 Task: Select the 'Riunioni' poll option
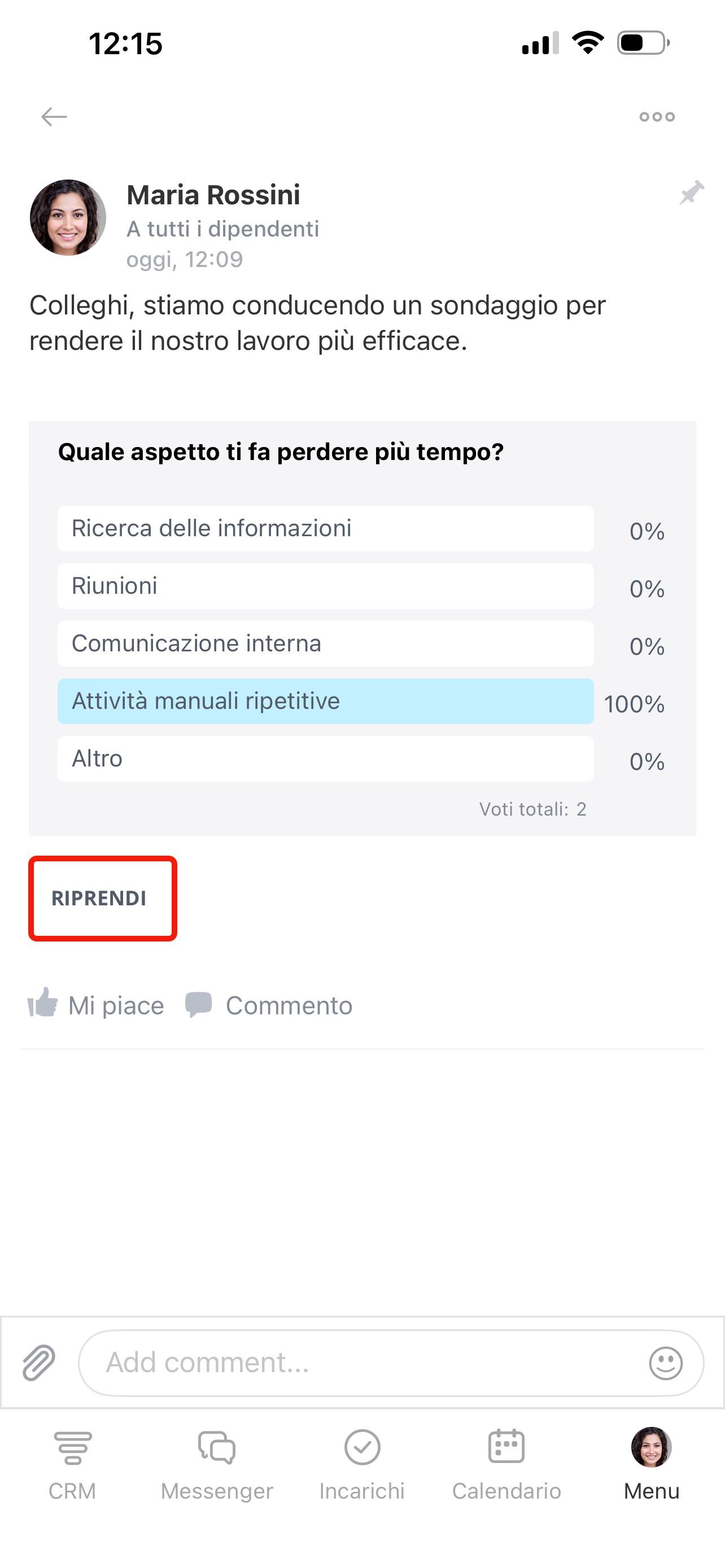325,586
